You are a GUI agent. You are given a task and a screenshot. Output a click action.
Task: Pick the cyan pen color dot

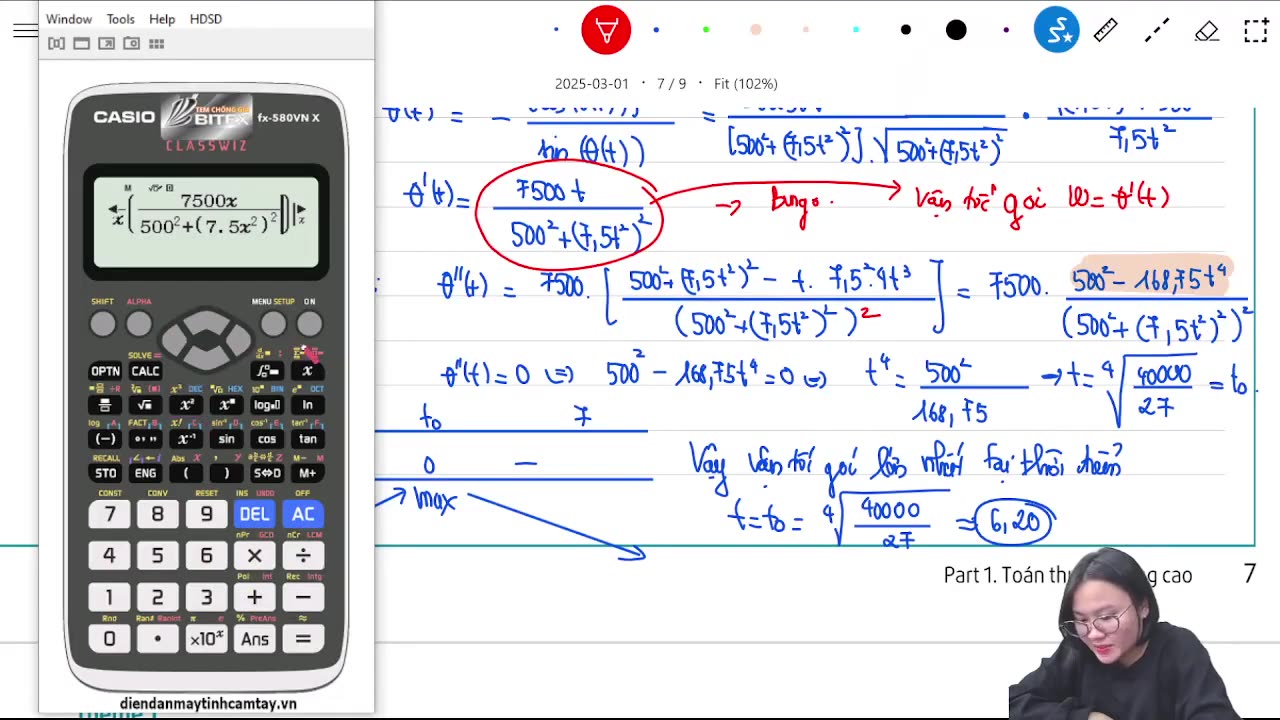pos(856,30)
